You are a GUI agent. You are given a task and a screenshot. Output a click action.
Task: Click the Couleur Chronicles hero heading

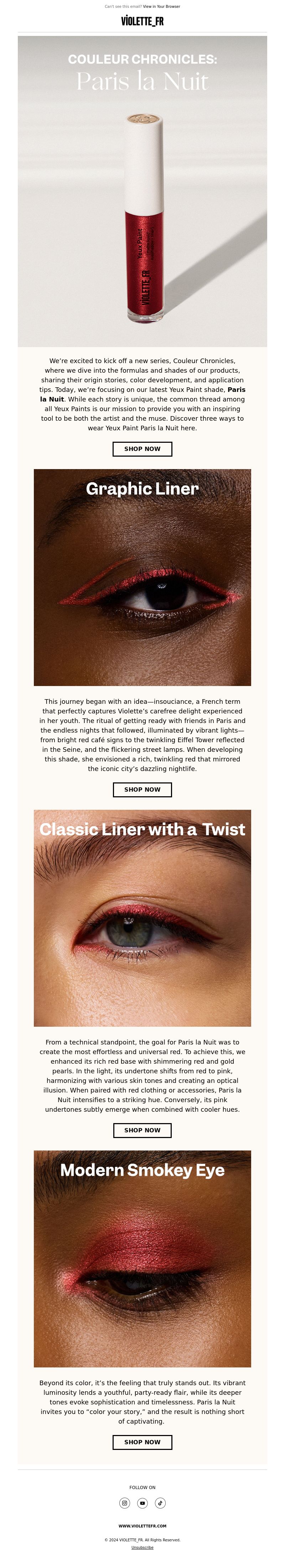[142, 59]
